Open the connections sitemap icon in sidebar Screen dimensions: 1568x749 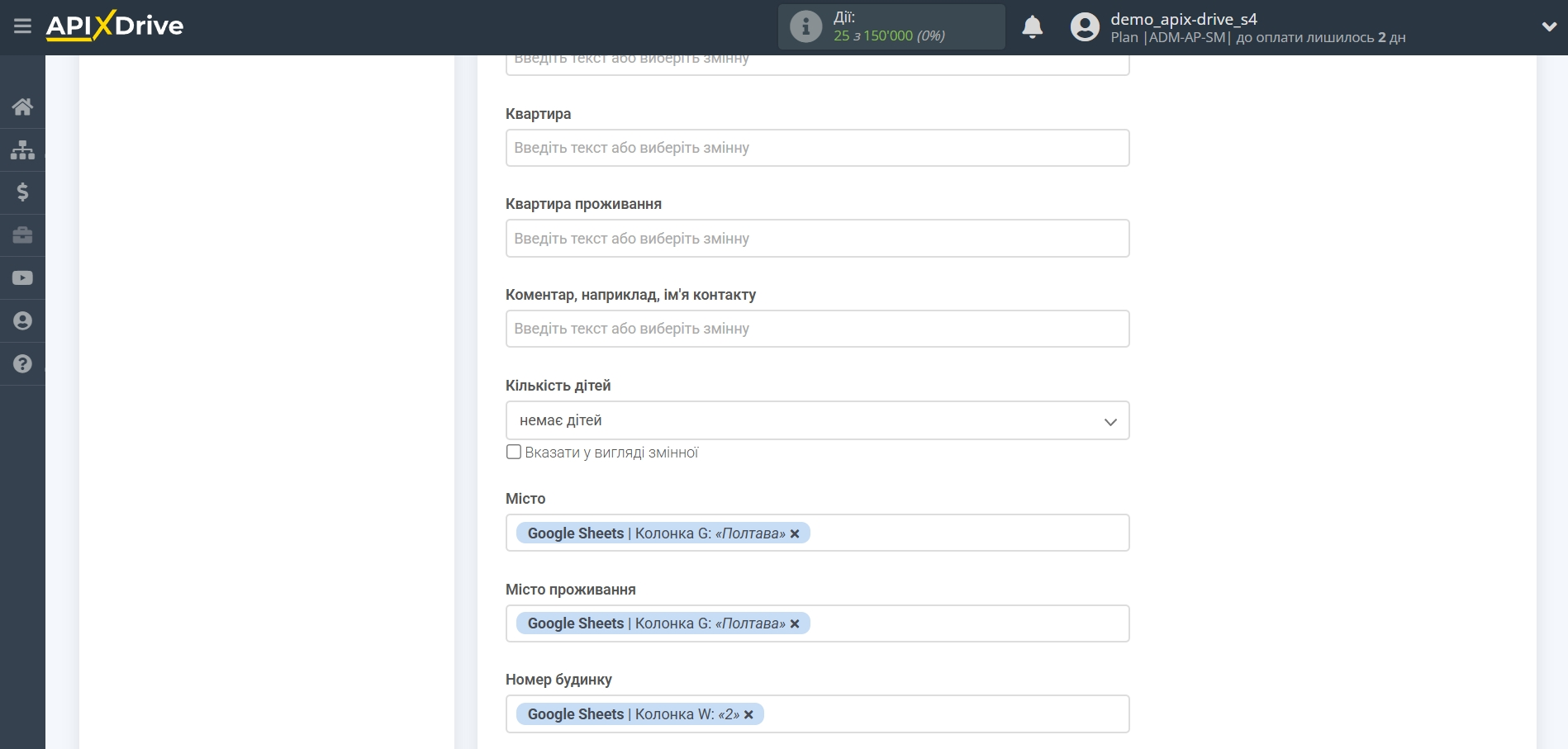tap(22, 149)
